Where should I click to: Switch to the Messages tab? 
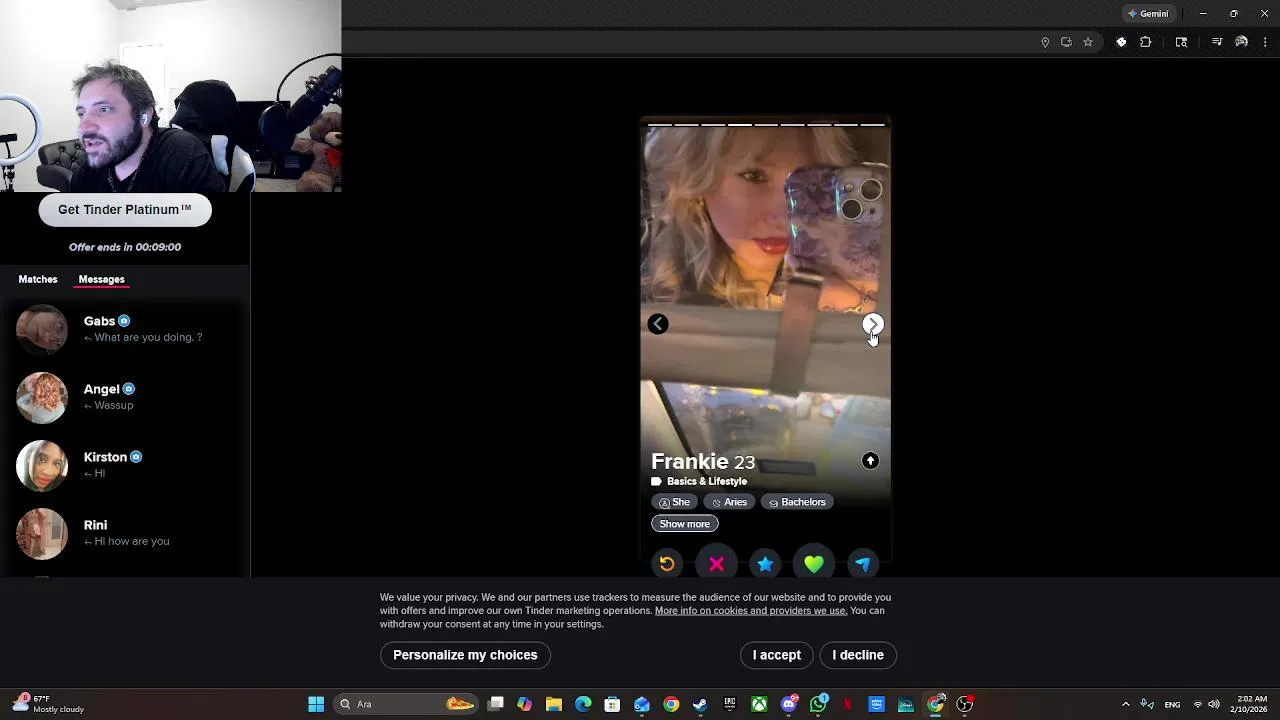pyautogui.click(x=101, y=279)
